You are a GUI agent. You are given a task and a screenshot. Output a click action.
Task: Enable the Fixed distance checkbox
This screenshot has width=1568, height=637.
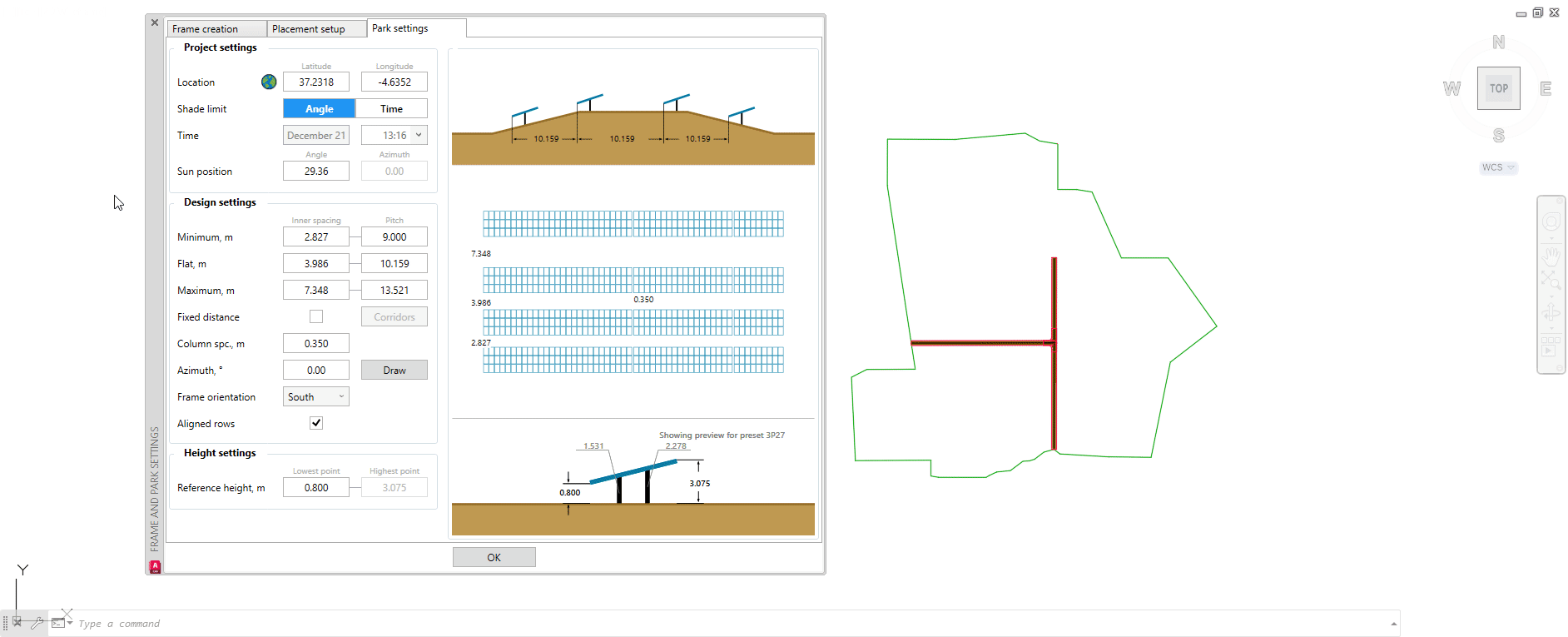pos(316,316)
